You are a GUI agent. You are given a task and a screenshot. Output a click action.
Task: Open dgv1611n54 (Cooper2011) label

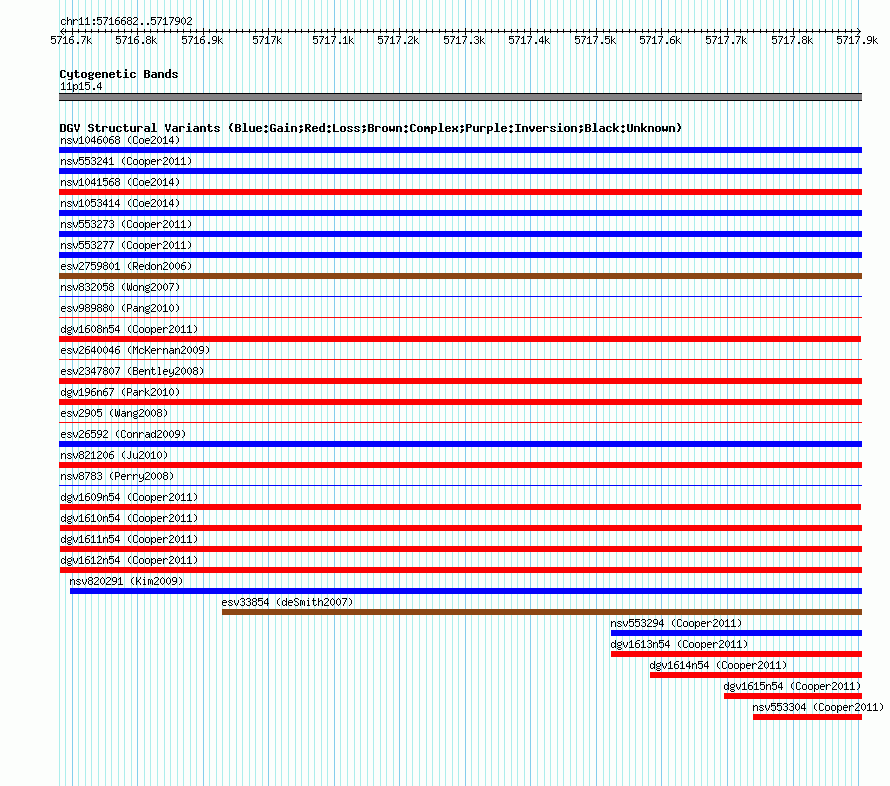[x=129, y=539]
